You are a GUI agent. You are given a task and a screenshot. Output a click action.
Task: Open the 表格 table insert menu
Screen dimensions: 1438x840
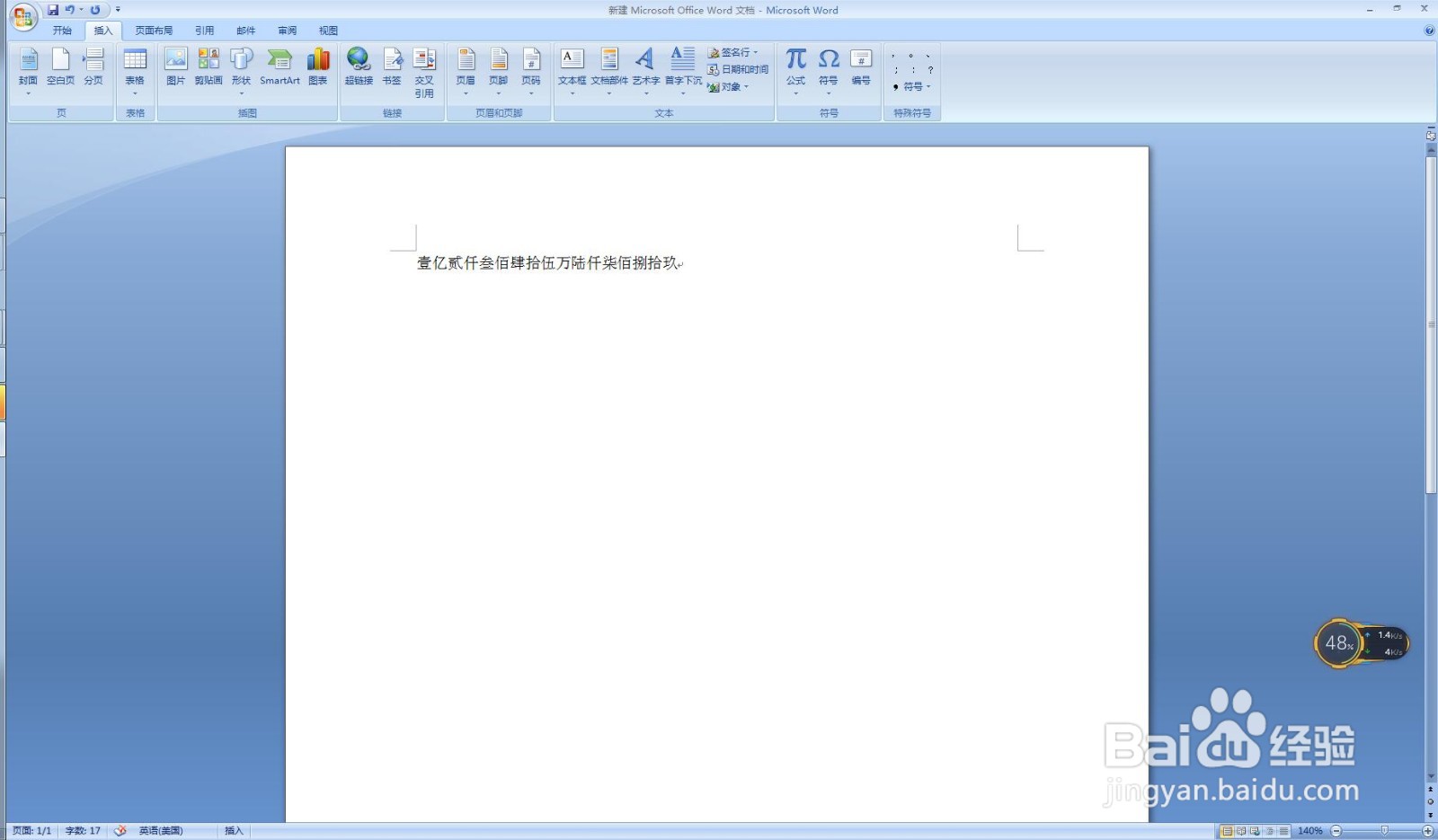135,70
